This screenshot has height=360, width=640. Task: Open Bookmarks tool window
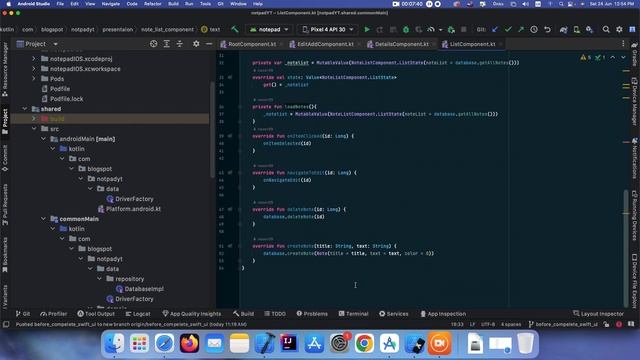[x=5, y=255]
